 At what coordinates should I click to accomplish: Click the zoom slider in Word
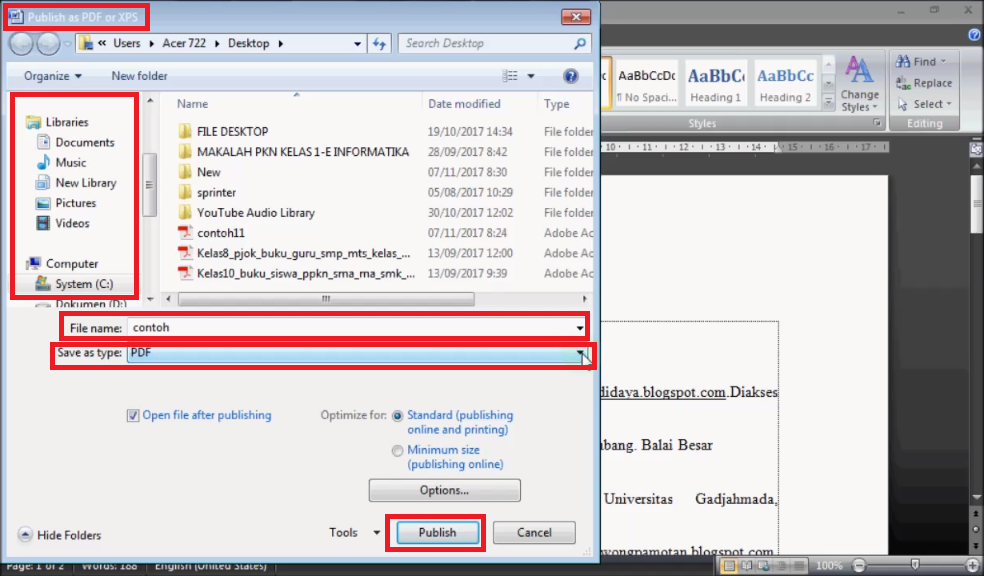point(915,565)
